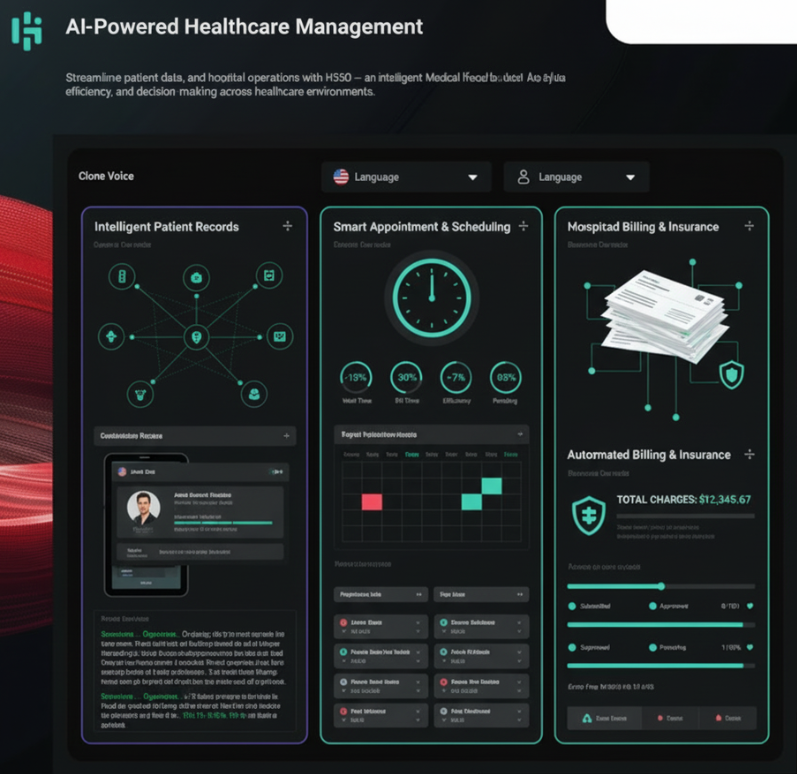This screenshot has width=797, height=774.
Task: Toggle the red calendar slot in scheduling grid
Action: (371, 501)
